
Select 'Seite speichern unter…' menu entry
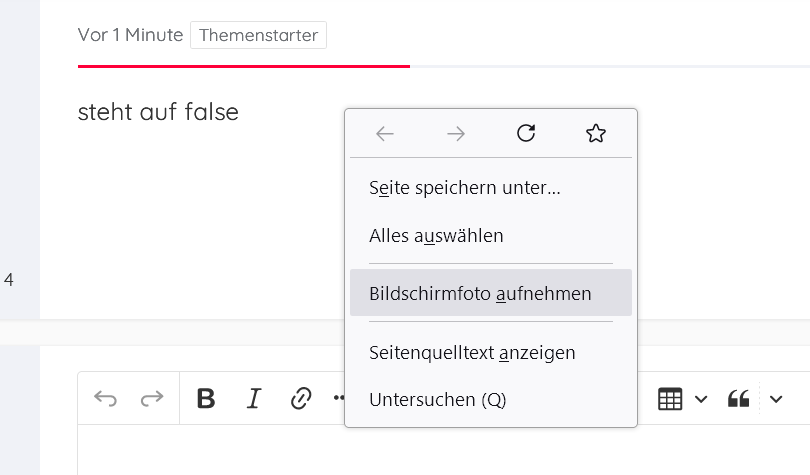tap(464, 187)
